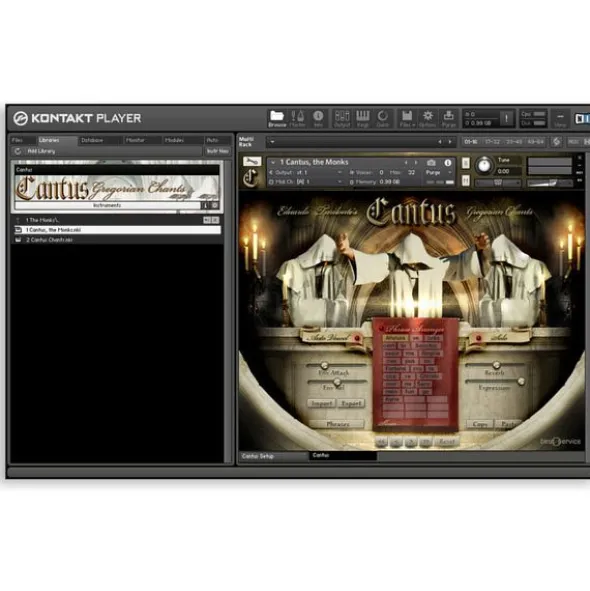Image resolution: width=590 pixels, height=591 pixels.
Task: Select 2 Cantus Chants instrument row
Action: tap(116, 240)
